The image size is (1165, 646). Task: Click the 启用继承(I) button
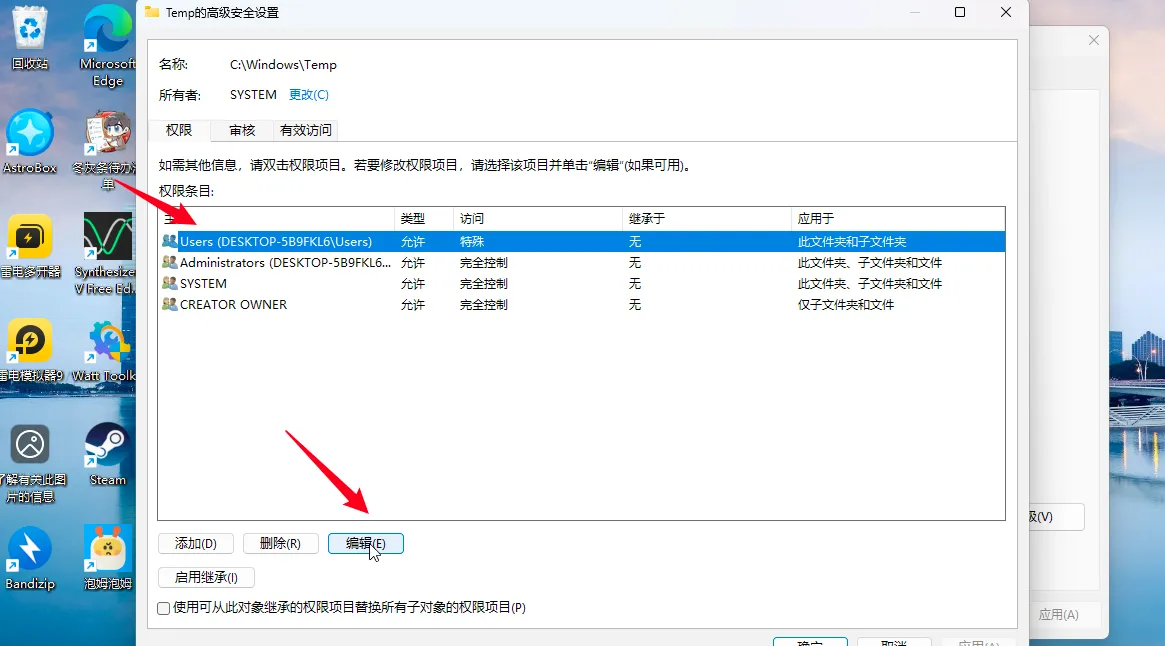click(206, 577)
